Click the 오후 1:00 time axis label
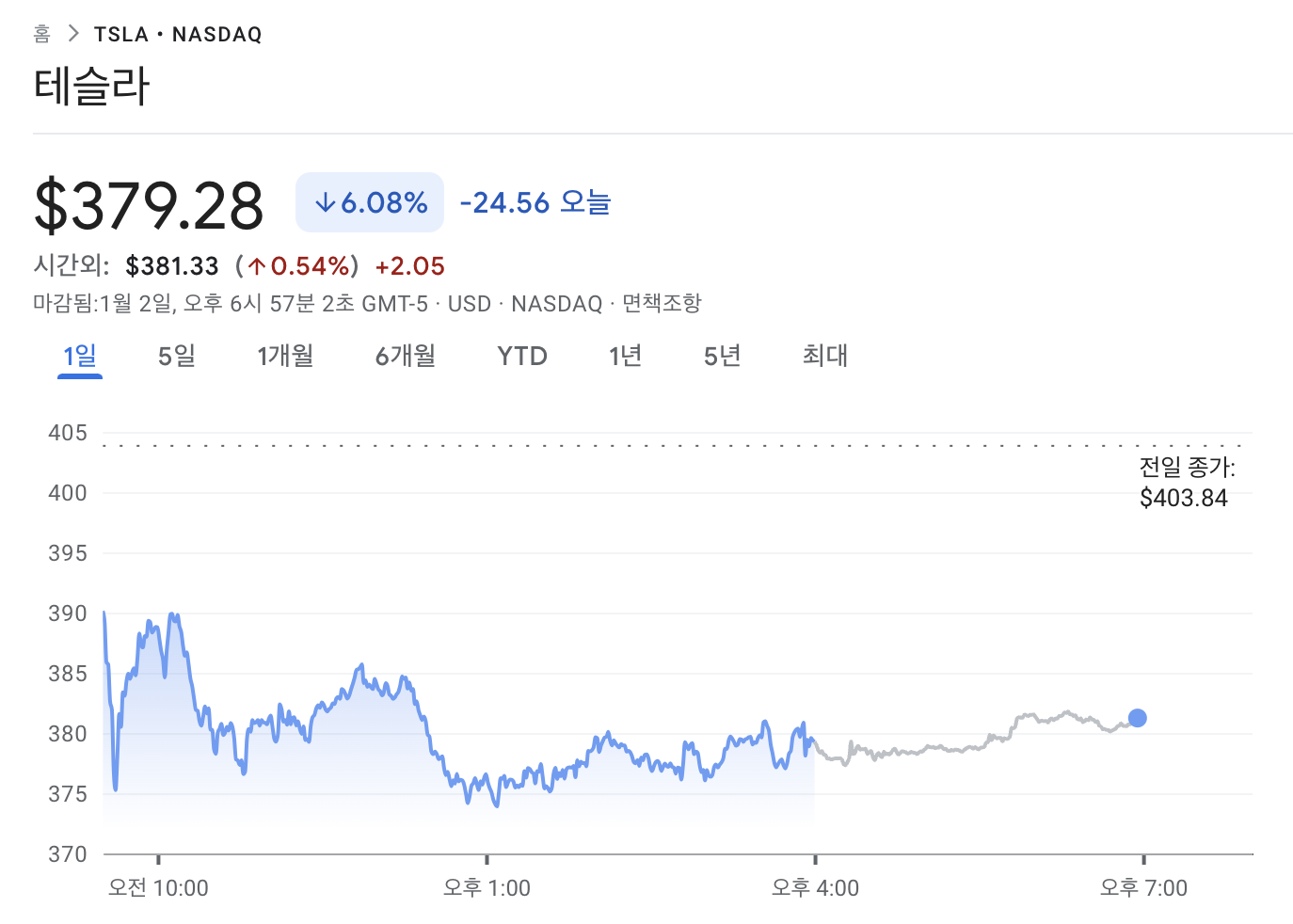1293x924 pixels. (487, 887)
